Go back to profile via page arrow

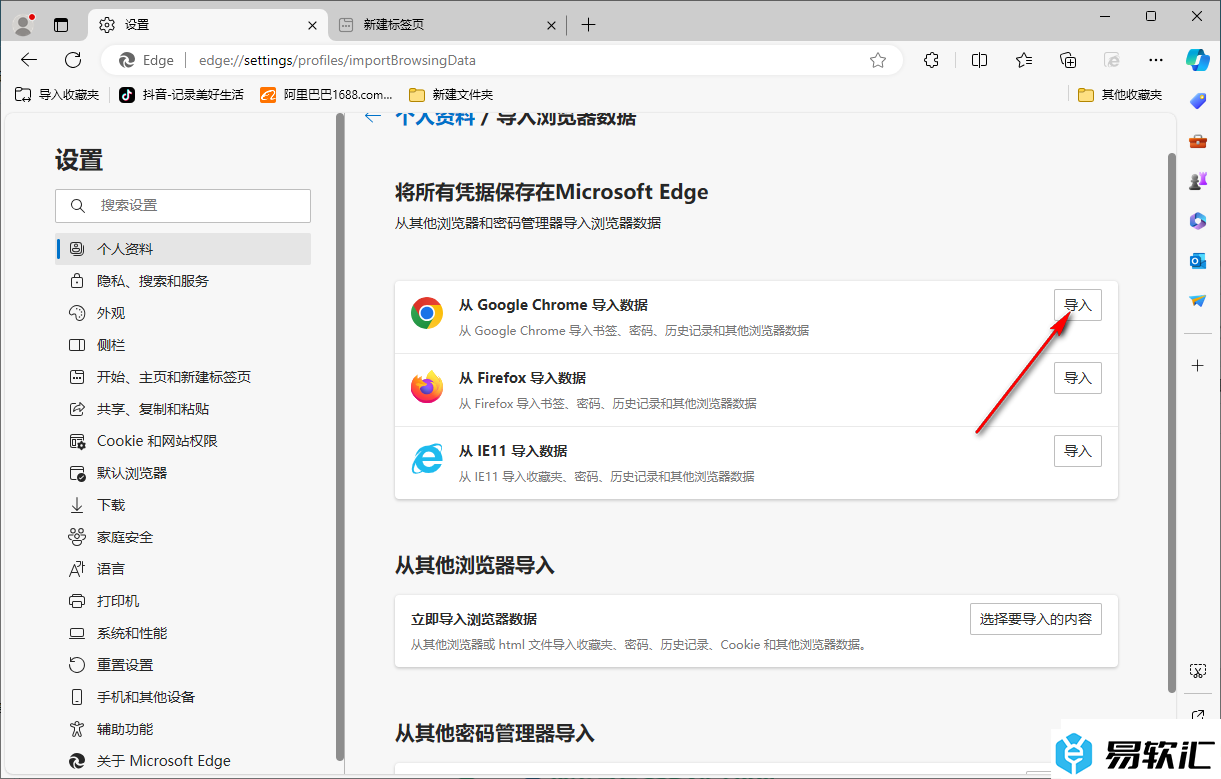click(x=373, y=118)
